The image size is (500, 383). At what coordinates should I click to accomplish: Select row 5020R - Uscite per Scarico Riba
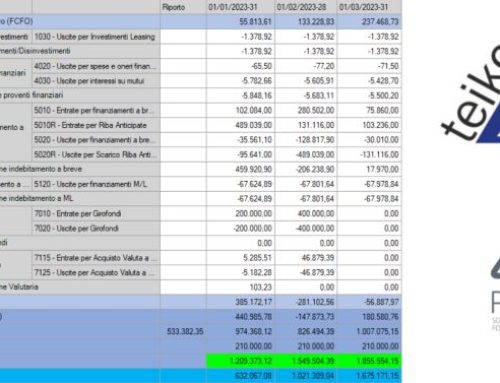point(96,154)
